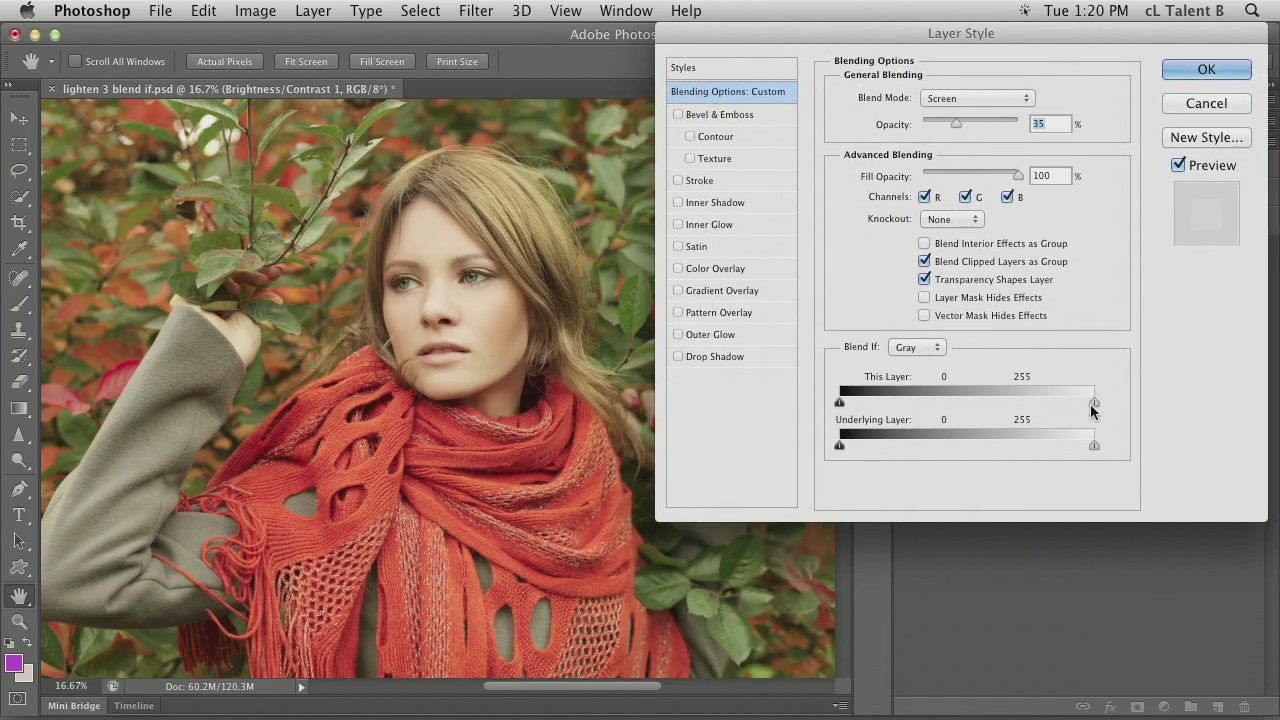This screenshot has height=720, width=1280.
Task: Click Underlying Layer white slider handle
Action: tap(1094, 445)
